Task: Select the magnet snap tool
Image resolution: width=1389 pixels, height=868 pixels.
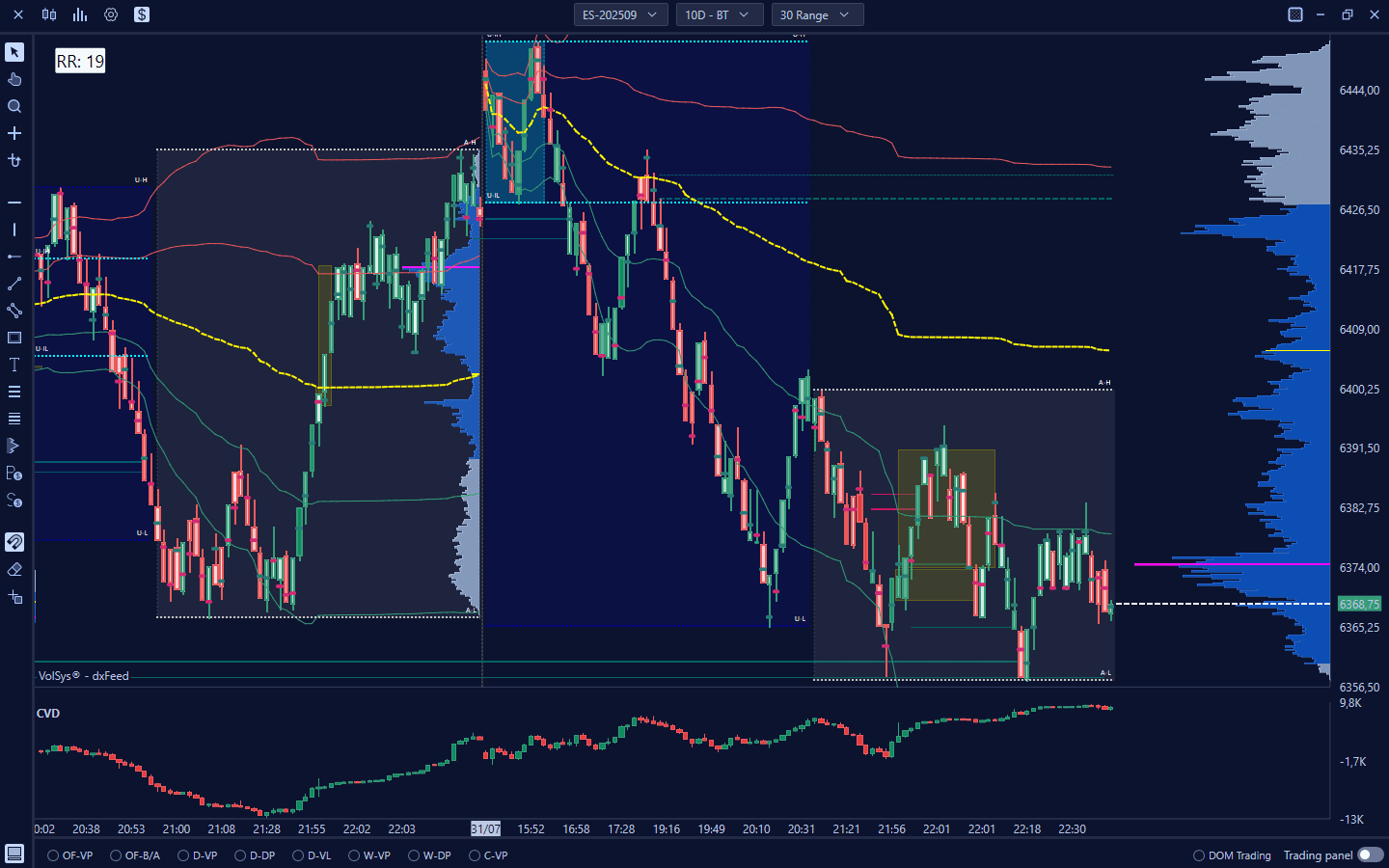Action: 14,542
